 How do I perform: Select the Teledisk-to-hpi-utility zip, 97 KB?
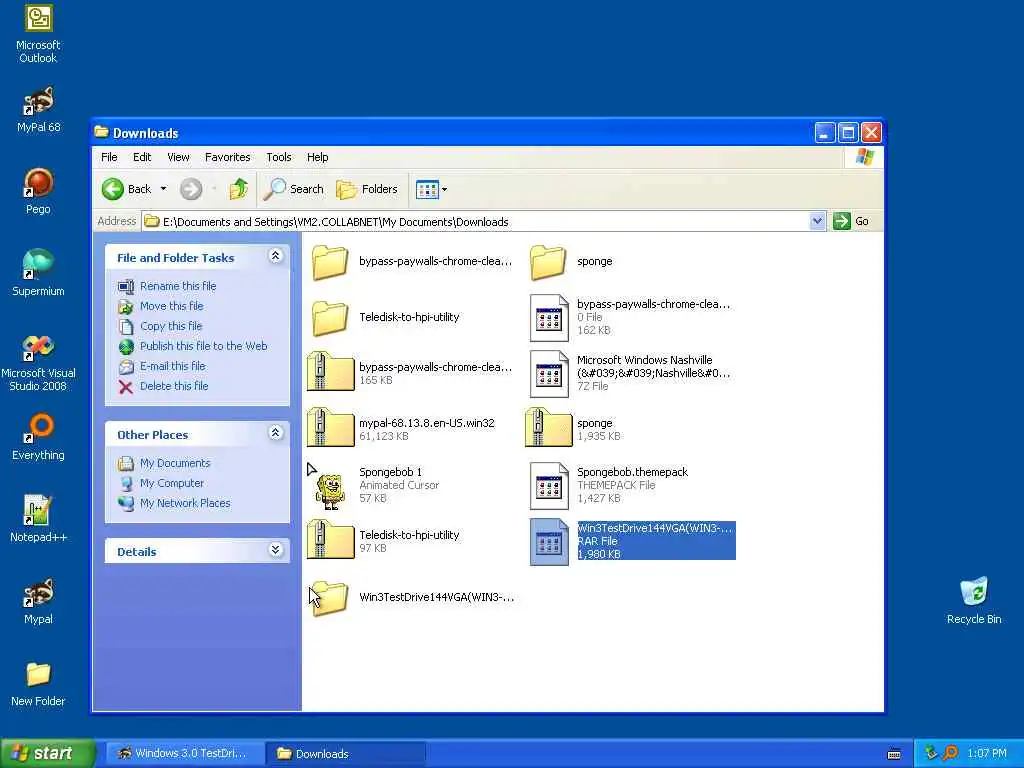(x=384, y=541)
